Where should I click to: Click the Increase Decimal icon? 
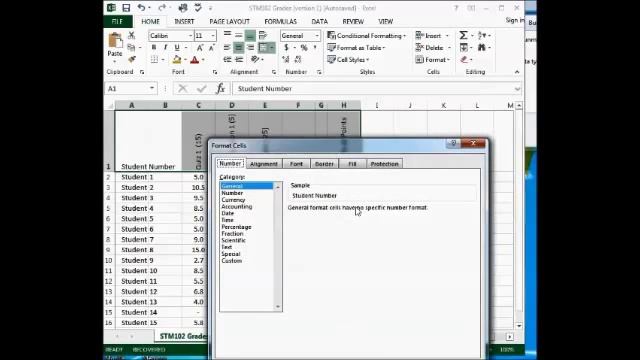click(286, 60)
